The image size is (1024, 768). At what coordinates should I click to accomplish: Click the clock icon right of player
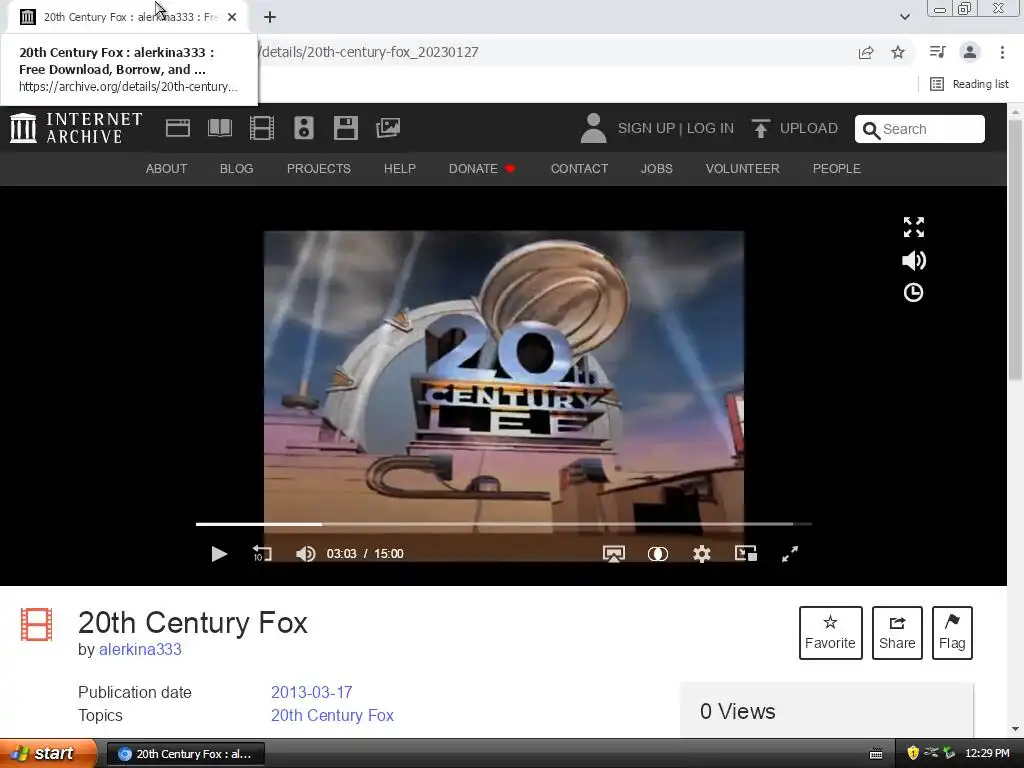coord(913,293)
